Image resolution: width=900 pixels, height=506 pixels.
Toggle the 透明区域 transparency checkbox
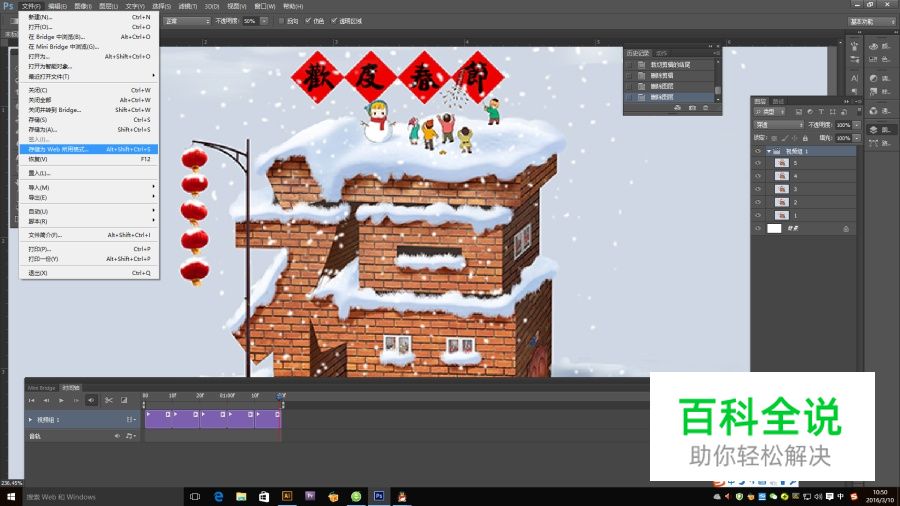coord(333,20)
